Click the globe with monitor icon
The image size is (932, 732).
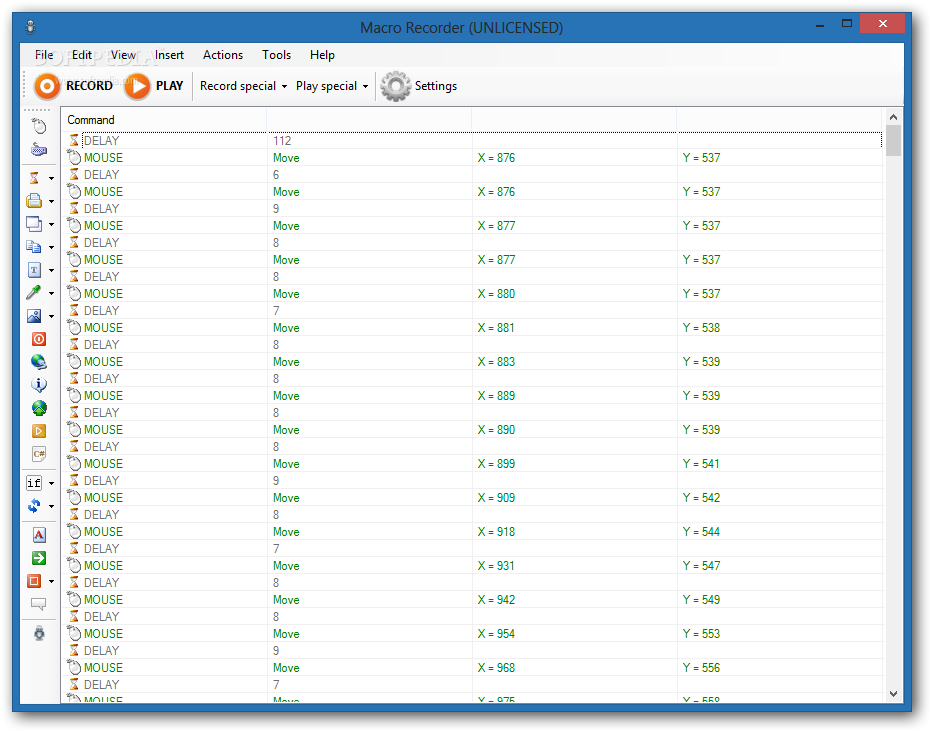point(39,362)
